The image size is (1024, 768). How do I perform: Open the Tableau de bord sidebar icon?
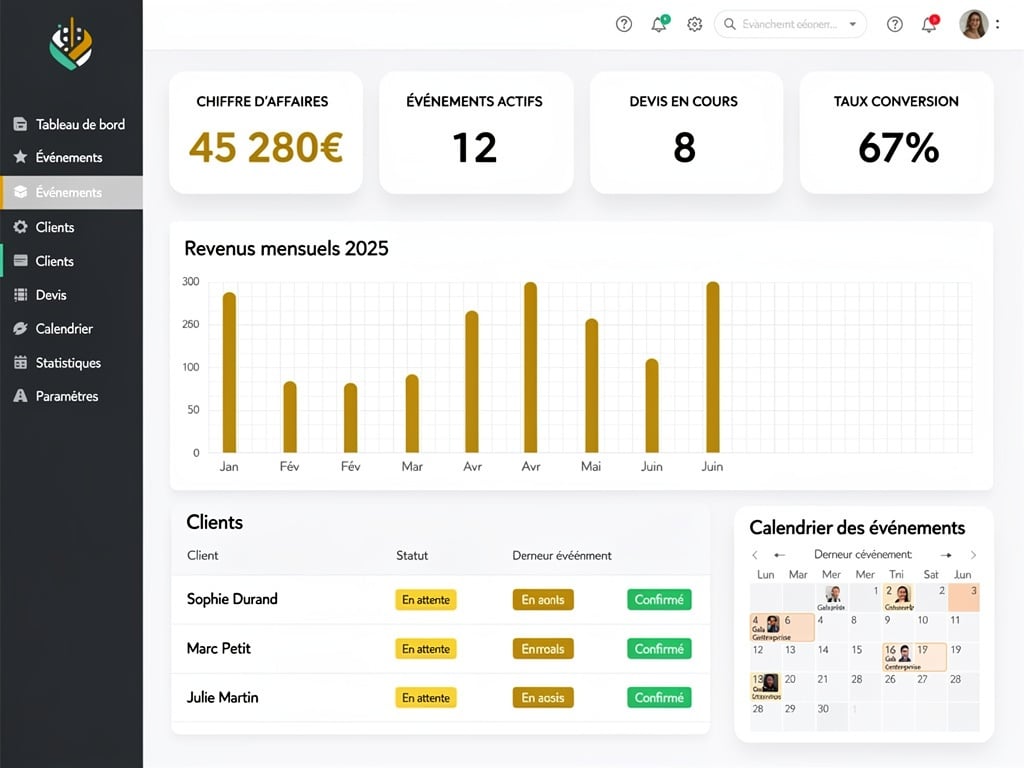click(22, 124)
